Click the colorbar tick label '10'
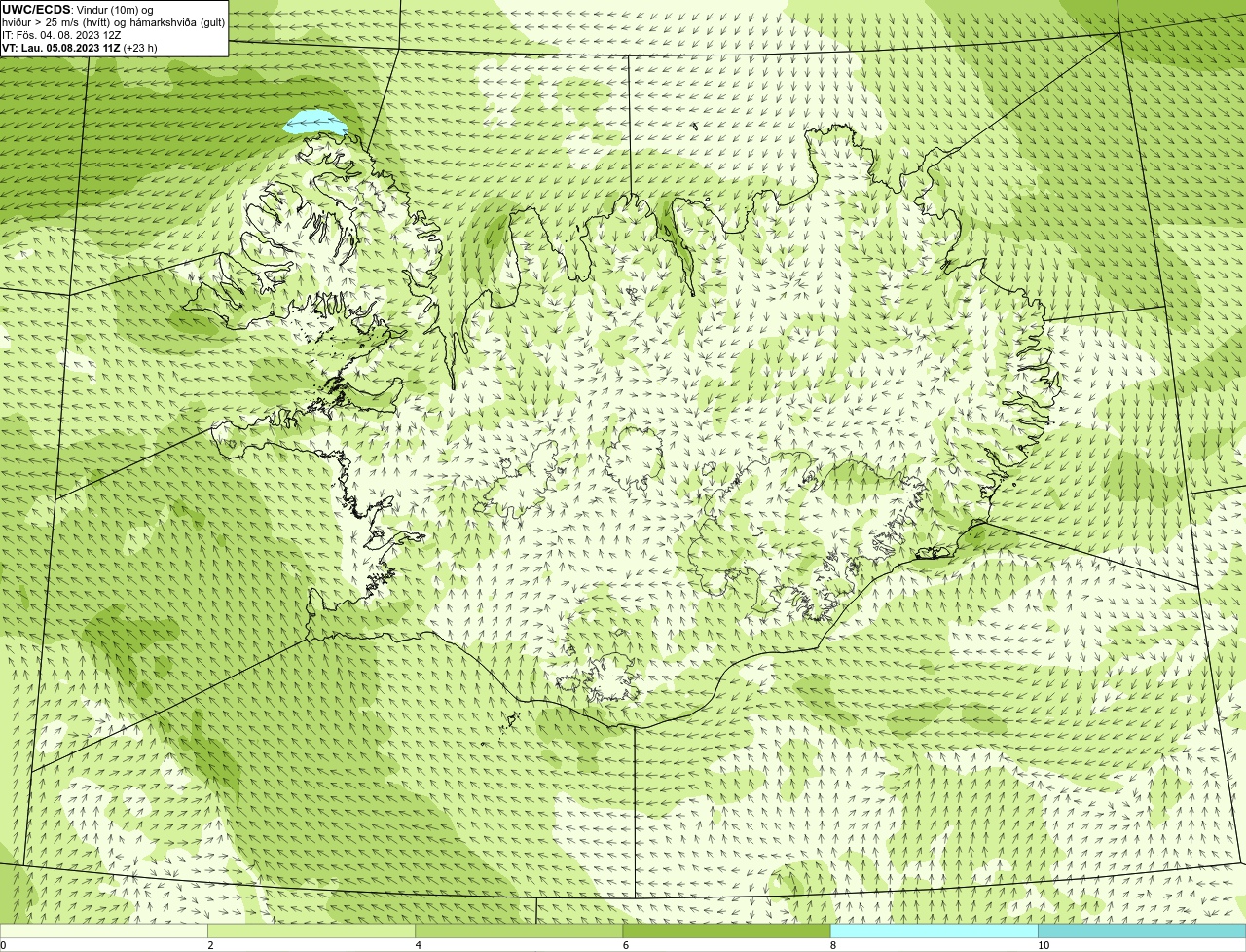The height and width of the screenshot is (952, 1246). pyautogui.click(x=1043, y=945)
